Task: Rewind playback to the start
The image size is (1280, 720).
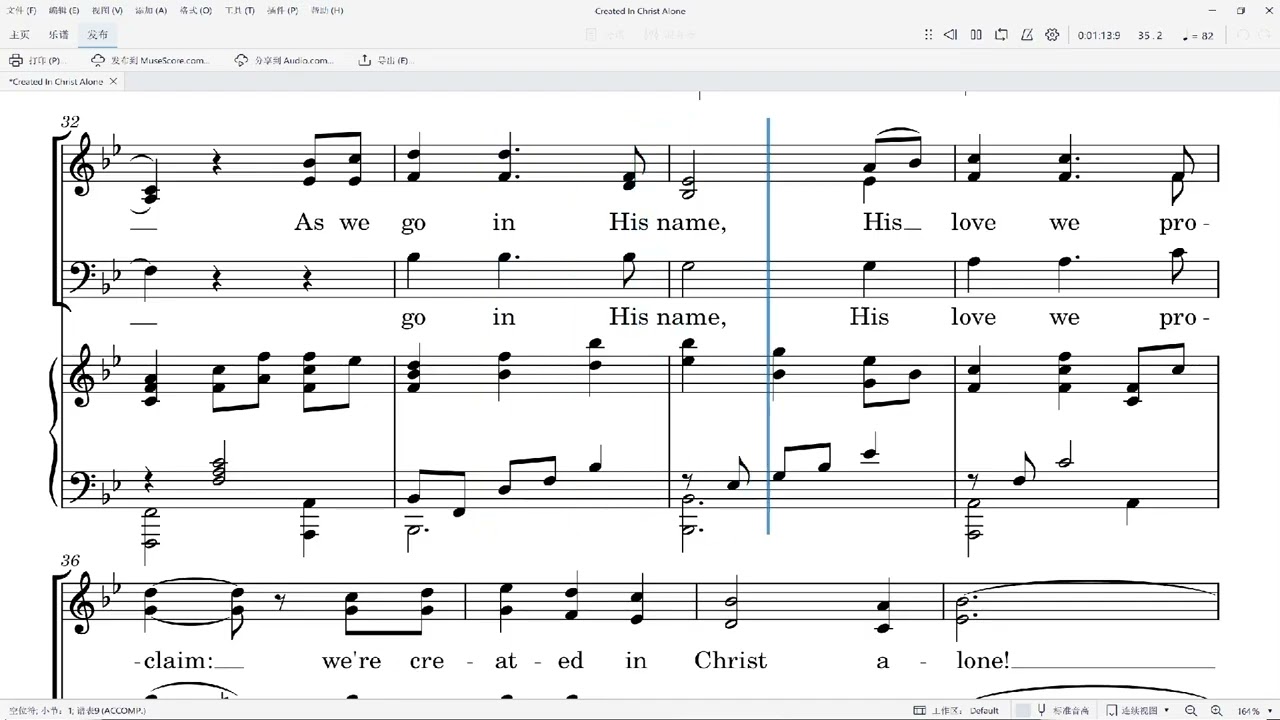Action: tap(950, 35)
